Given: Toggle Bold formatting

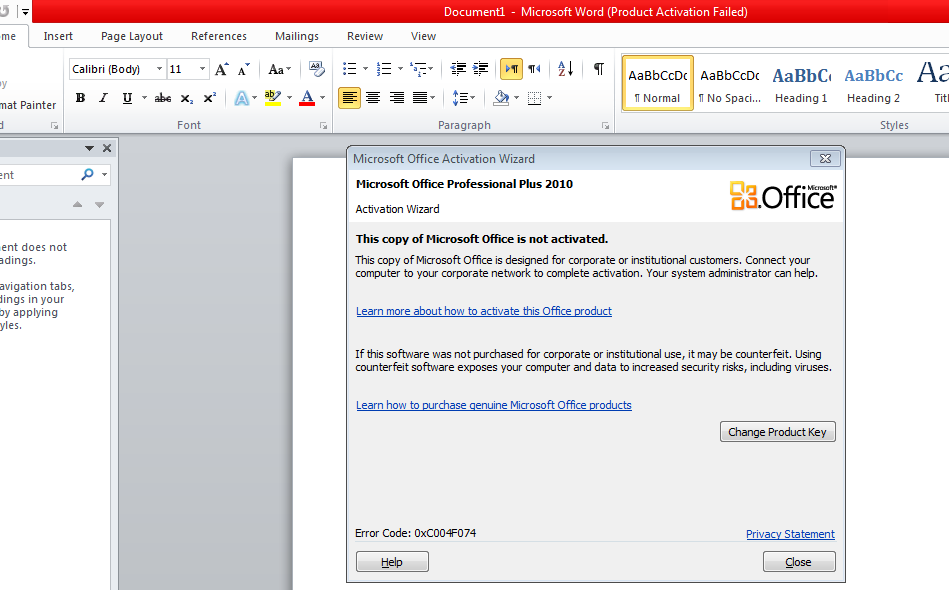Looking at the screenshot, I should click(80, 98).
